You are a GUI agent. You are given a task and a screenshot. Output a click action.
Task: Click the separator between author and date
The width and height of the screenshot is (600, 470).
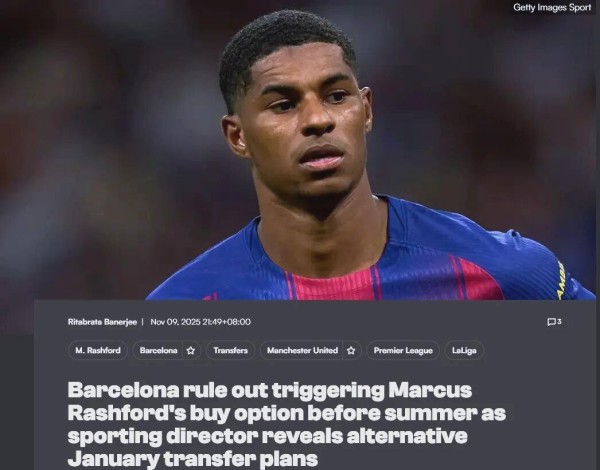tap(142, 322)
